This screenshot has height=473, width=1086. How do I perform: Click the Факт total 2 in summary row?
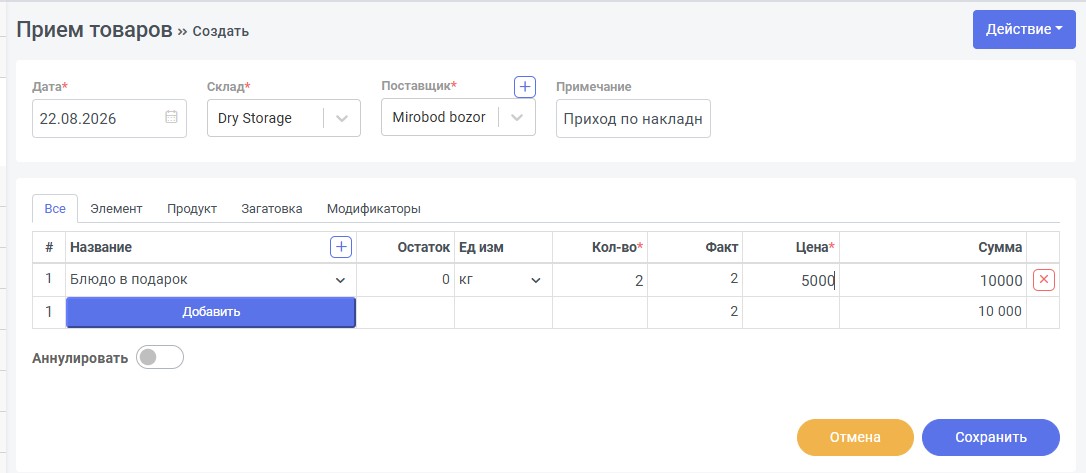[733, 312]
